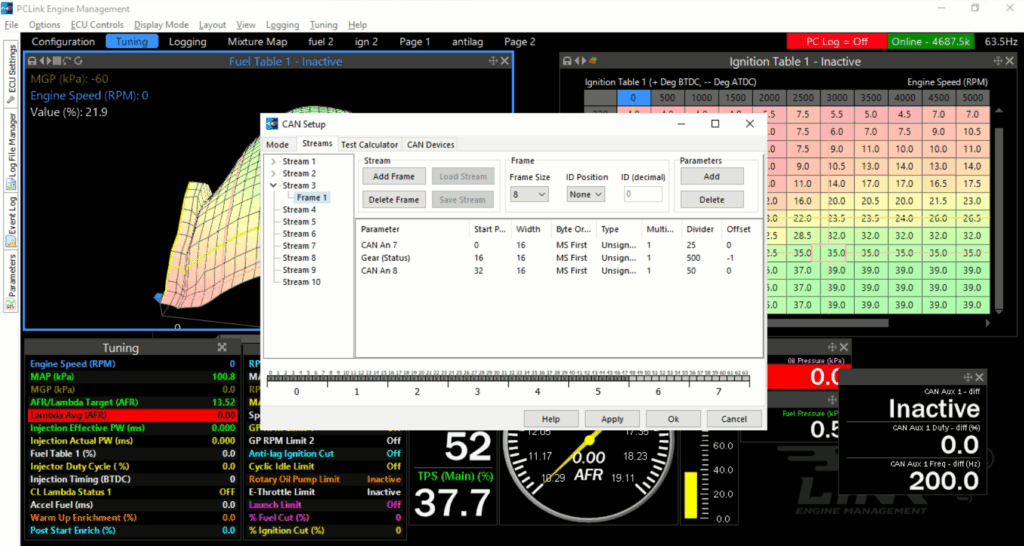Open the Event Log side tab
Screen dimensions: 1024x546
pyautogui.click(x=11, y=220)
